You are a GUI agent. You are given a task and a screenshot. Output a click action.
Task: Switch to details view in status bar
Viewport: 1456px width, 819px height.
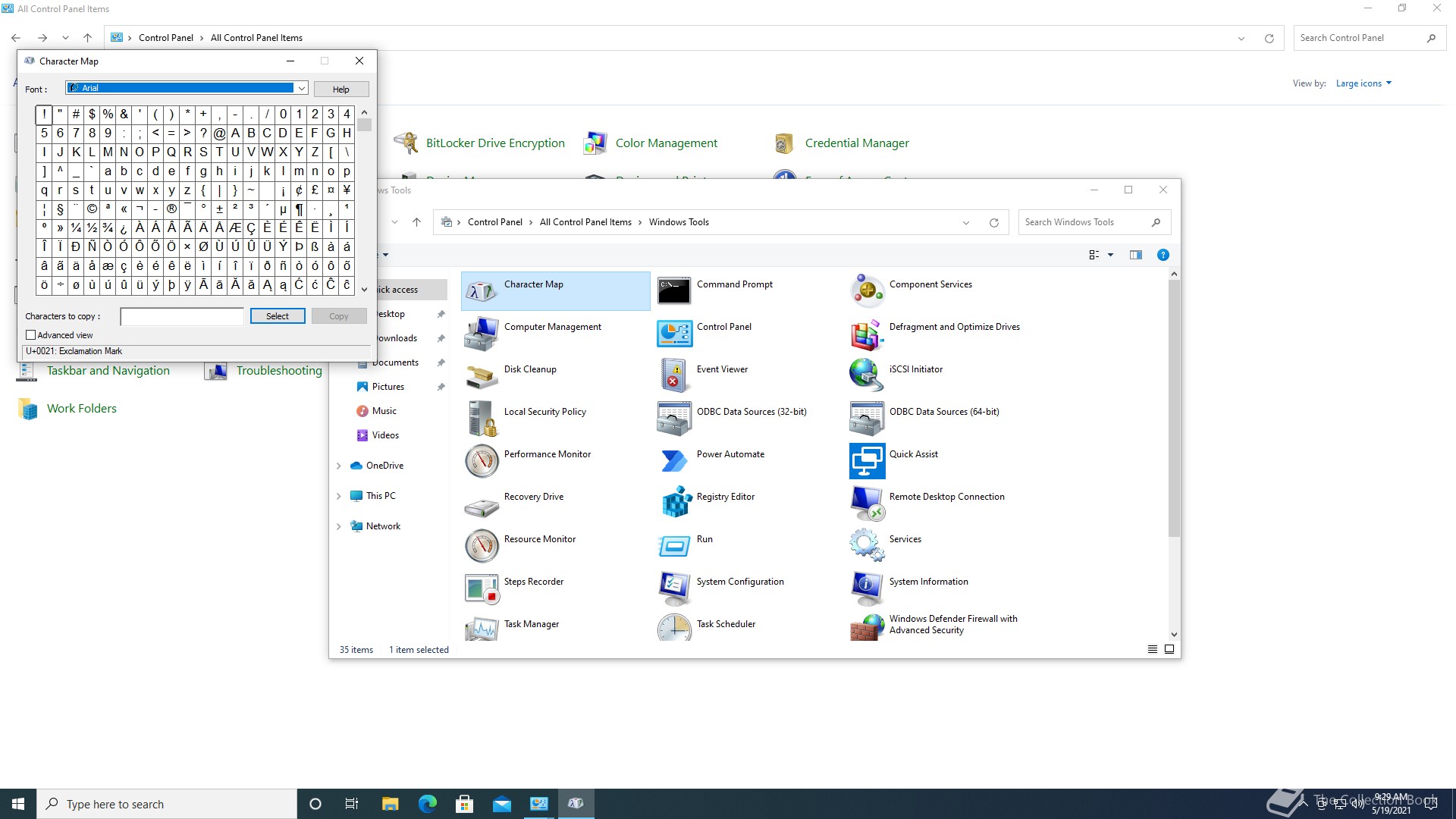click(1152, 649)
